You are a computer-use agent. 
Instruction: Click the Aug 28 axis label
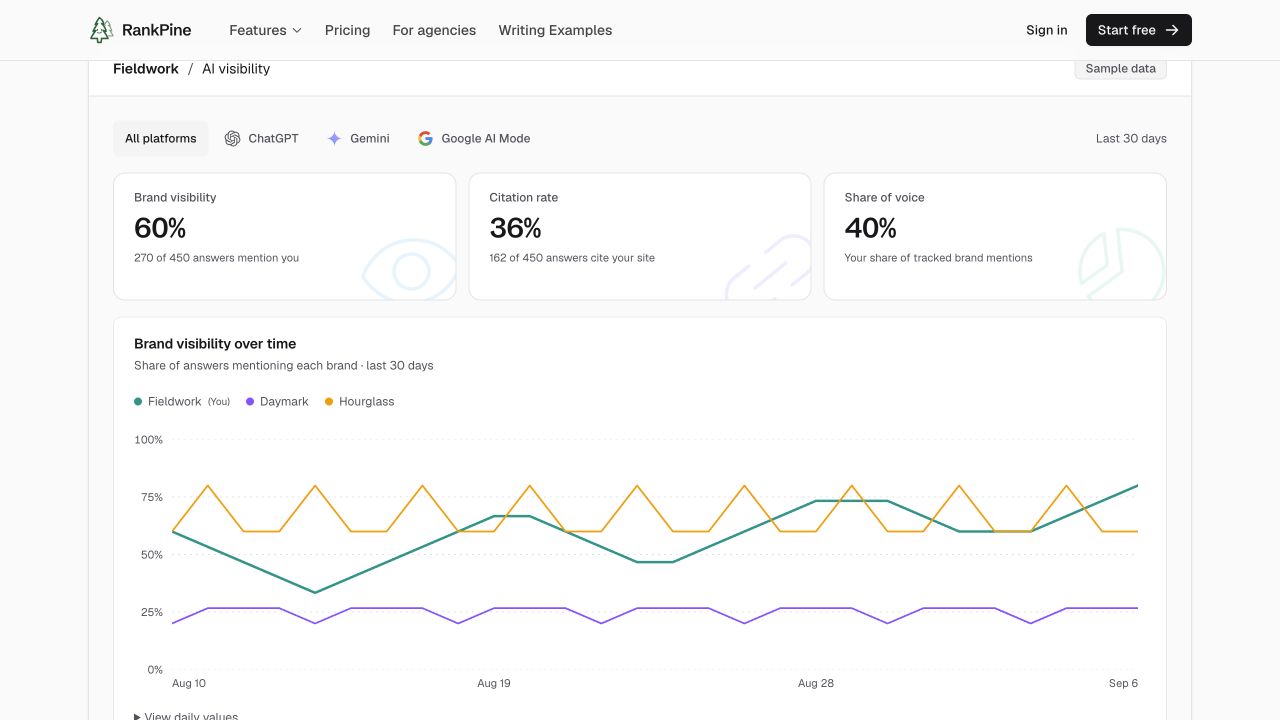pos(816,684)
